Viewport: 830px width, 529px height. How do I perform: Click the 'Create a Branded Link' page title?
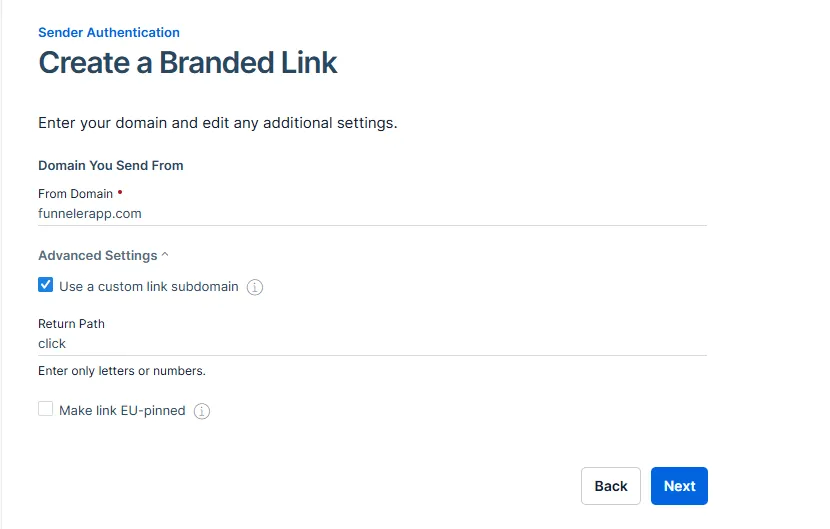pos(188,62)
